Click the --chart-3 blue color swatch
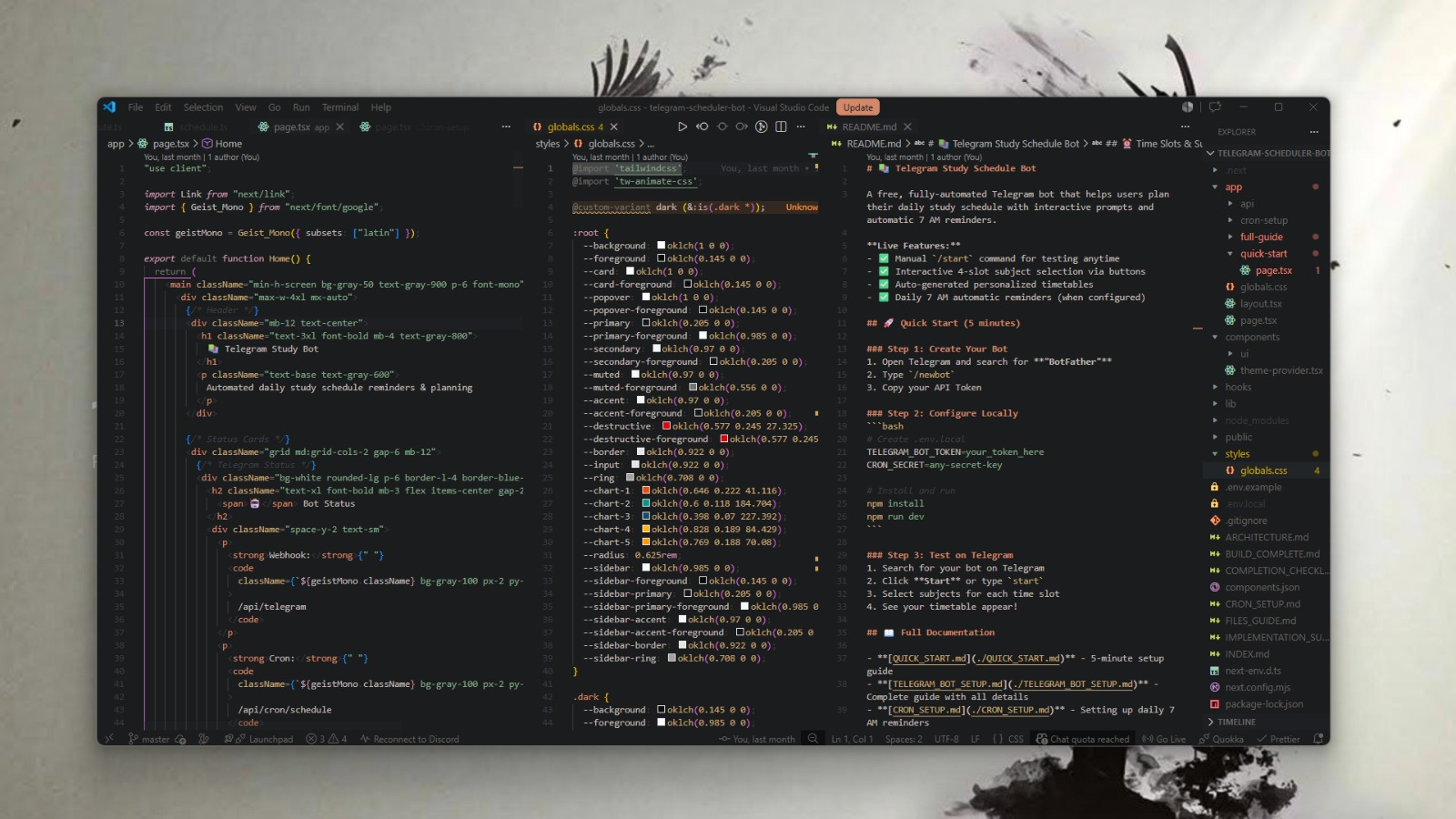The image size is (1456, 819). tap(645, 516)
